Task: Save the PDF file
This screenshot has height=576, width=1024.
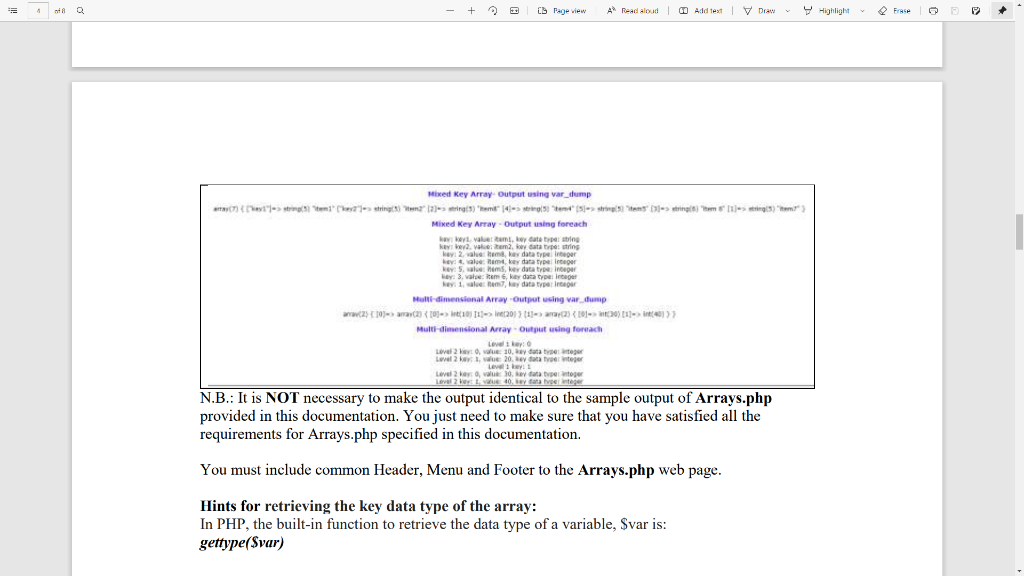Action: 954,11
